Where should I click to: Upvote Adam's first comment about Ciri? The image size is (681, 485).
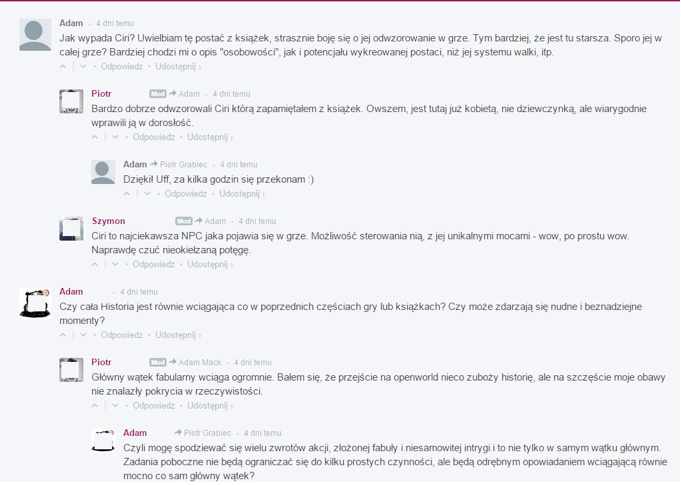click(x=63, y=66)
